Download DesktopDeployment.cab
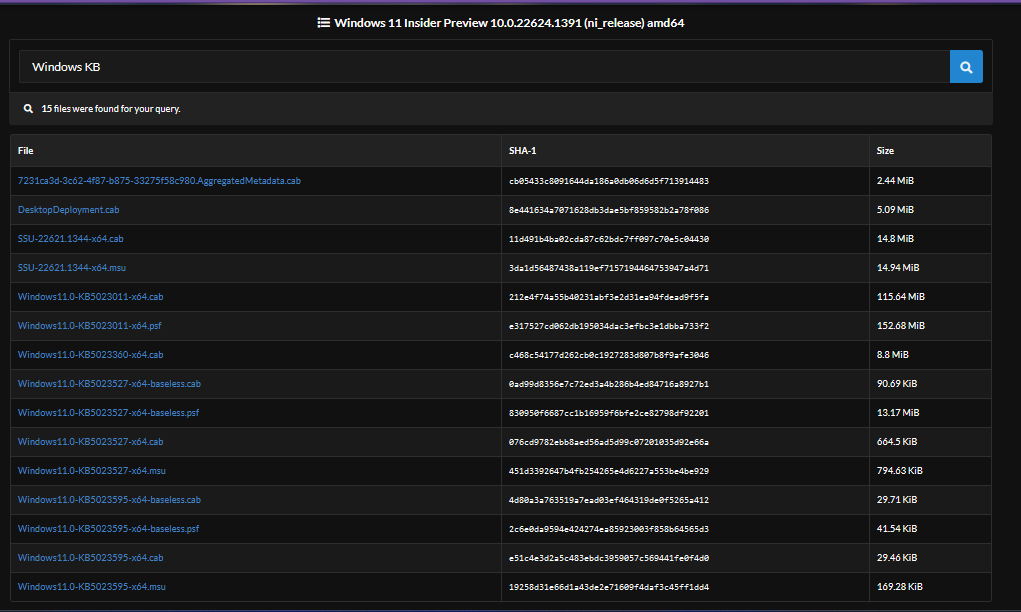Image resolution: width=1021 pixels, height=612 pixels. pos(68,210)
